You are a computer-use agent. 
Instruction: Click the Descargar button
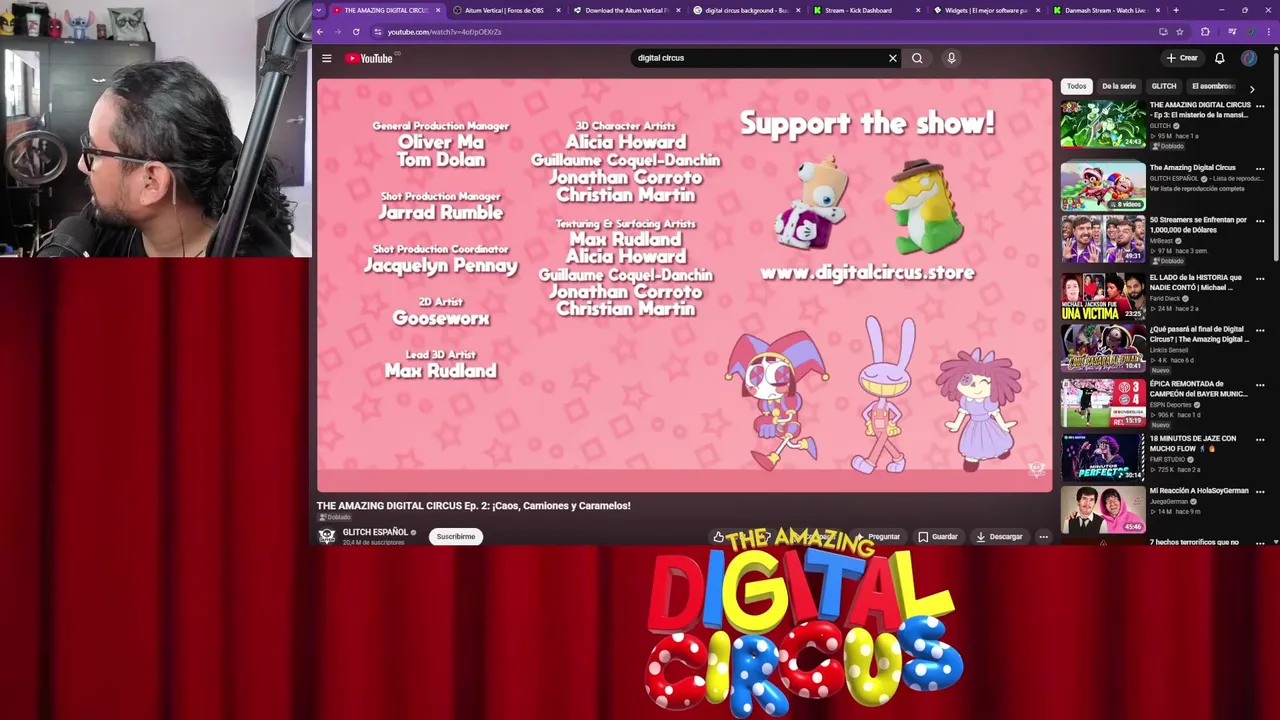tap(999, 537)
